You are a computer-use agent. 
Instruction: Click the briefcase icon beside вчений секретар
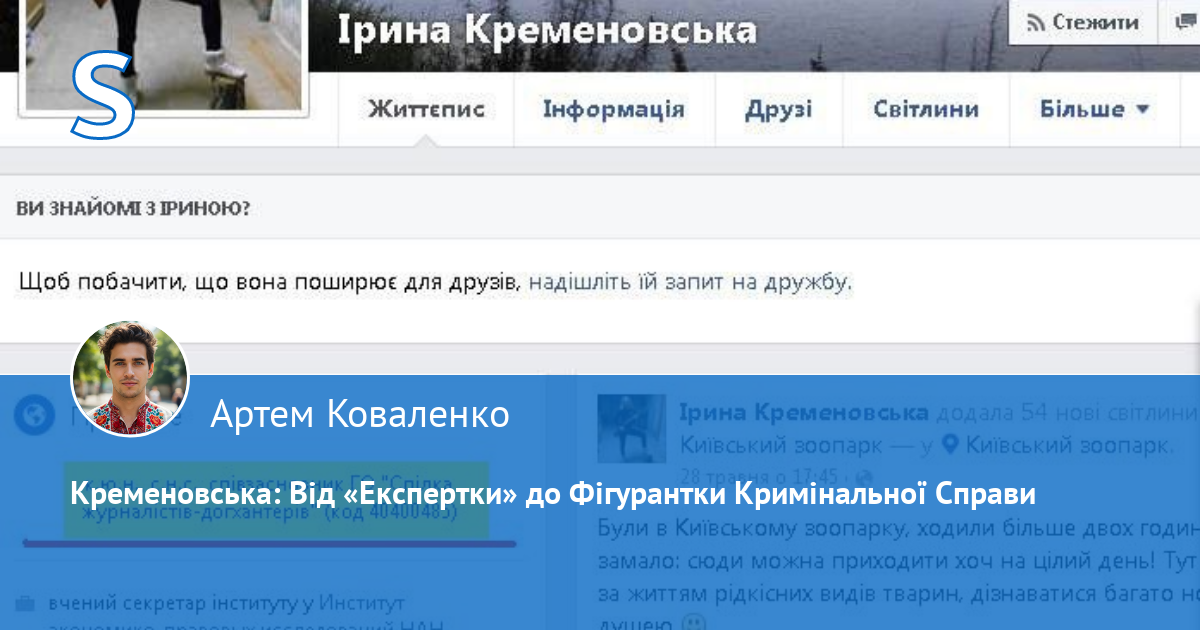26,604
